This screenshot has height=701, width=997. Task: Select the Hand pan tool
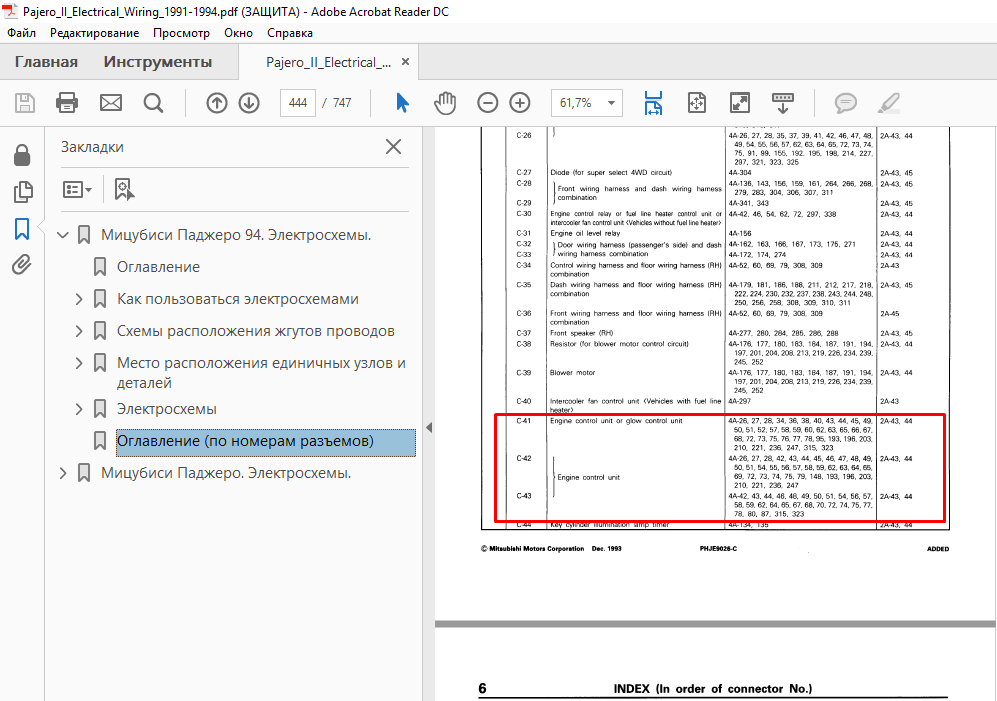click(x=444, y=102)
